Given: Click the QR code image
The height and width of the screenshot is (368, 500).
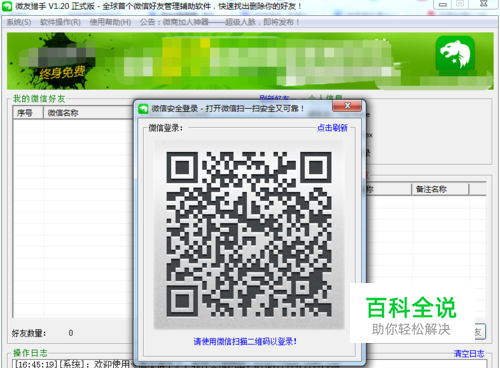Looking at the screenshot, I should point(249,234).
